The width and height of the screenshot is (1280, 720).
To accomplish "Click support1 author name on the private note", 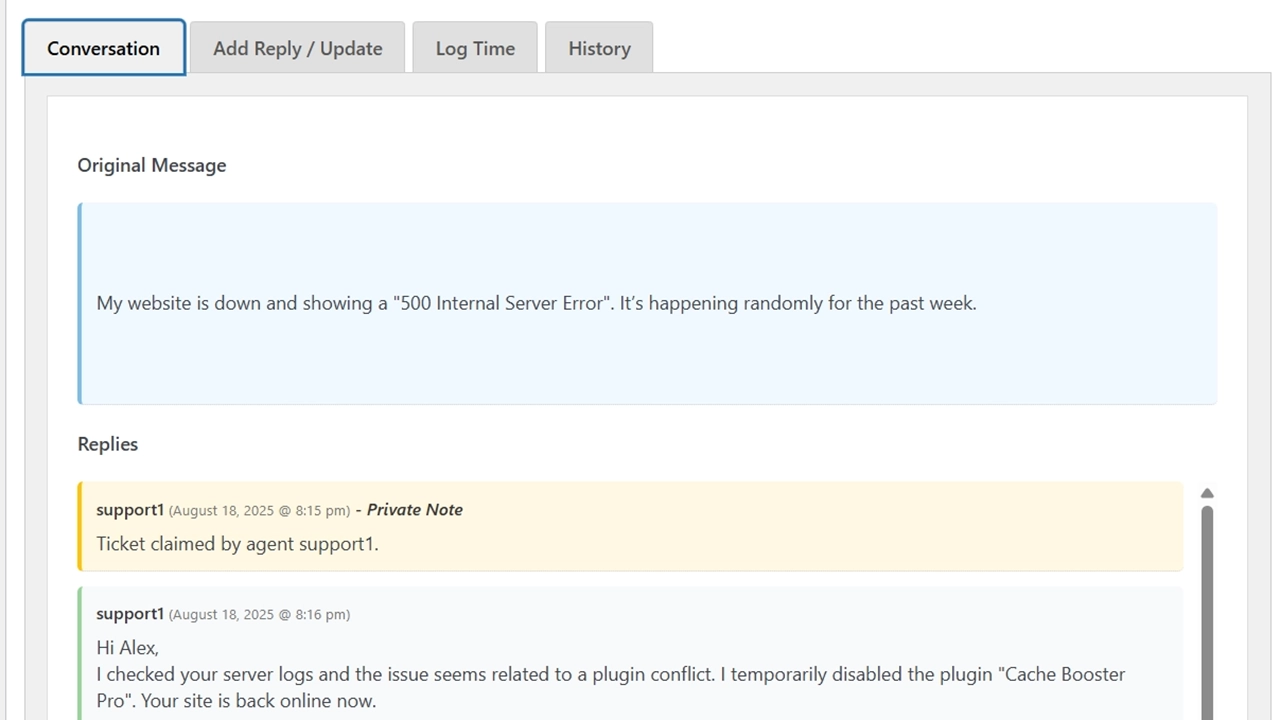I will coord(130,510).
